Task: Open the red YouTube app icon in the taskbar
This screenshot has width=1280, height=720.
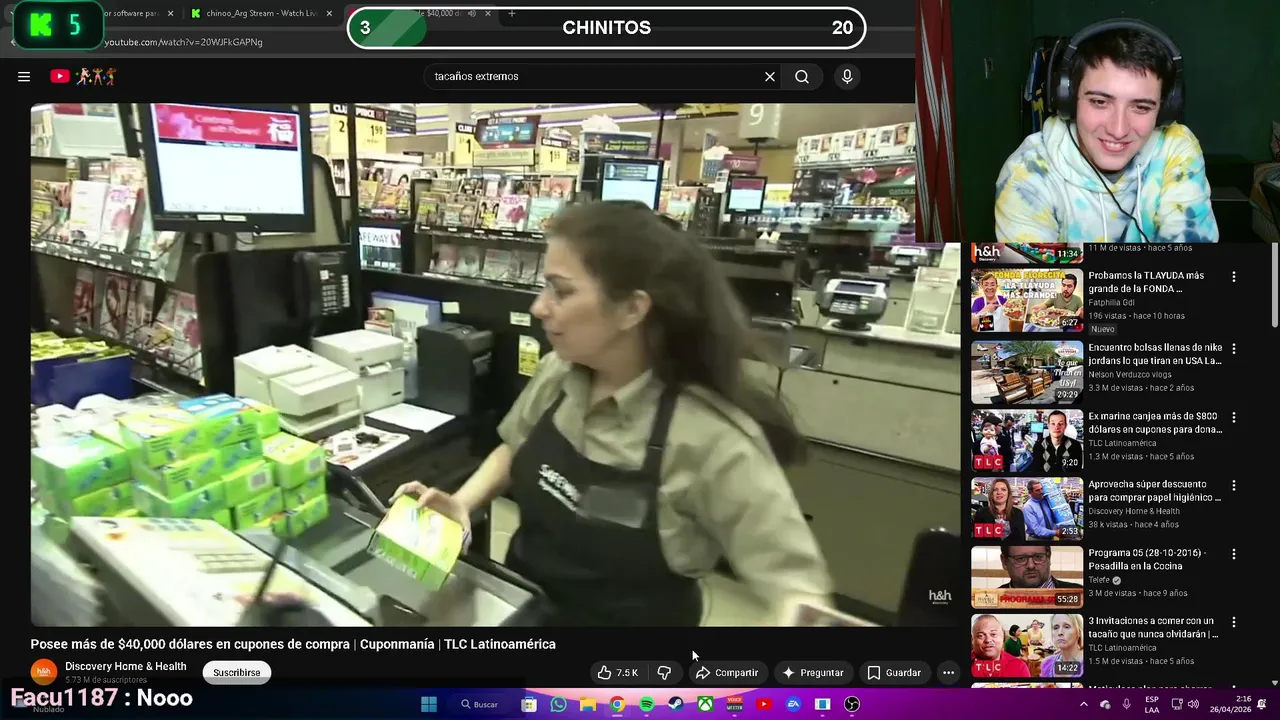Action: pyautogui.click(x=764, y=704)
